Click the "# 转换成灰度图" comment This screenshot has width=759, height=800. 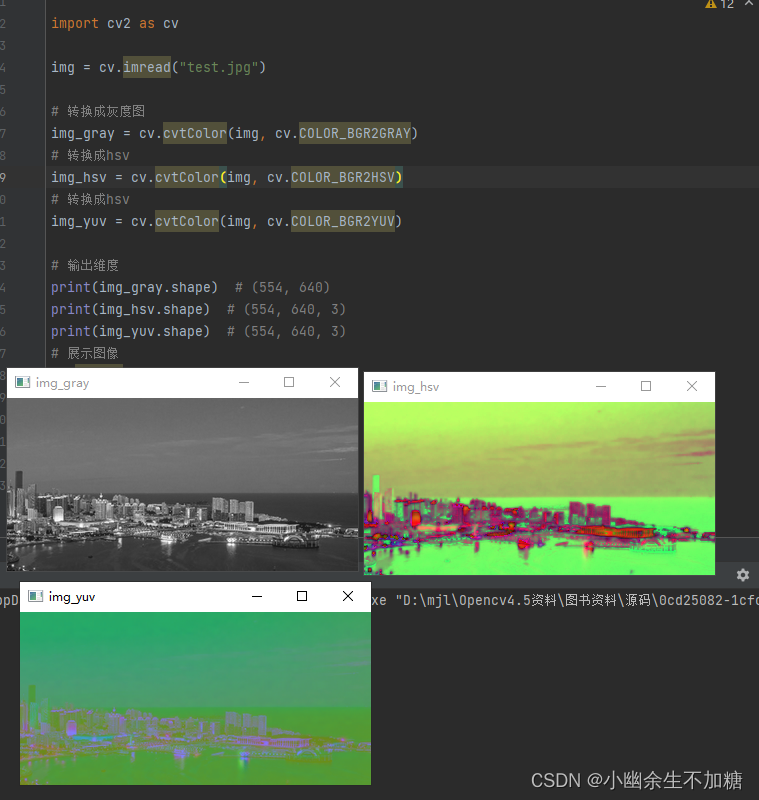click(x=98, y=111)
